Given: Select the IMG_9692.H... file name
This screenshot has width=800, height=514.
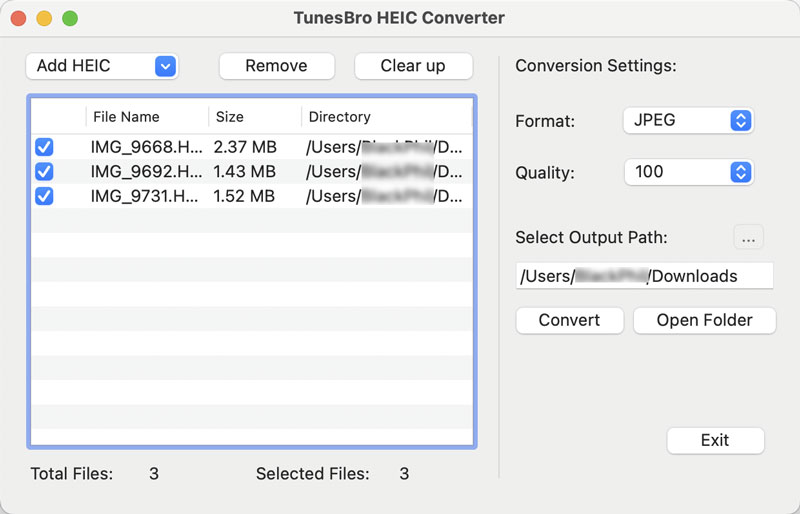Looking at the screenshot, I should coord(146,172).
